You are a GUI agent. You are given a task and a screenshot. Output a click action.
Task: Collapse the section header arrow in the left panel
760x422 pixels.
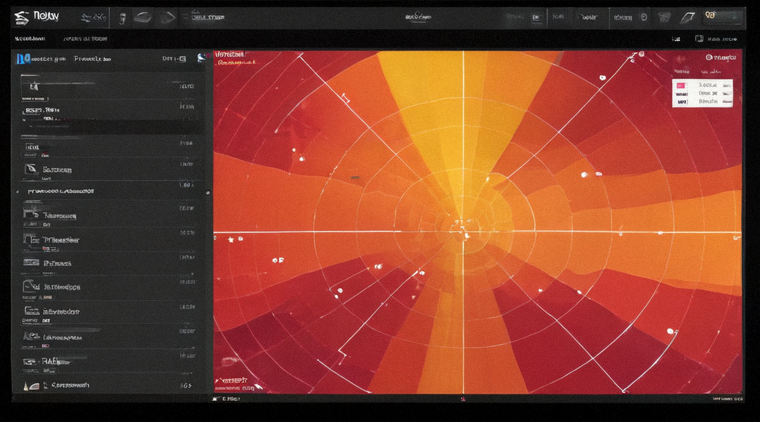click(18, 192)
